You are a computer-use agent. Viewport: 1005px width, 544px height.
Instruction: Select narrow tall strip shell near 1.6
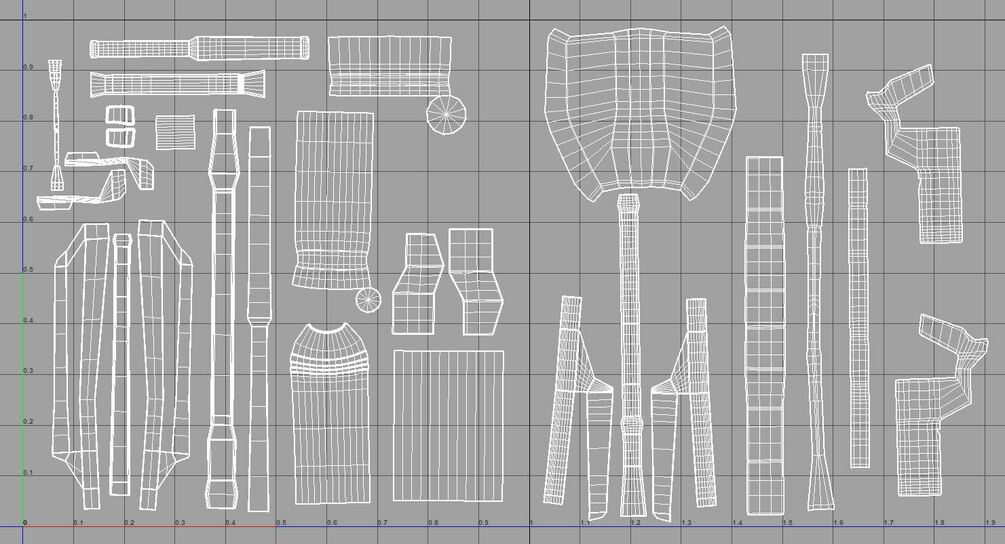858,318
